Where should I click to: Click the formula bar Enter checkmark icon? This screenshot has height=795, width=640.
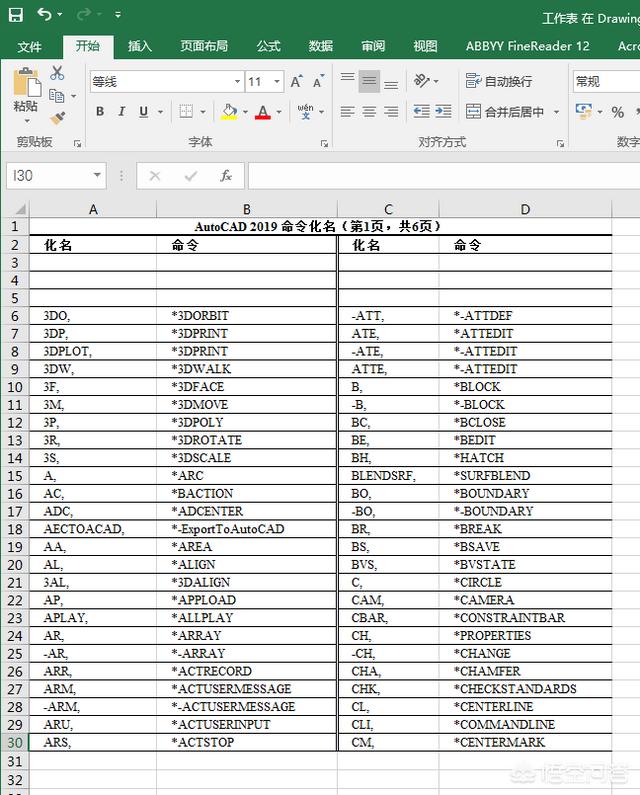[191, 176]
